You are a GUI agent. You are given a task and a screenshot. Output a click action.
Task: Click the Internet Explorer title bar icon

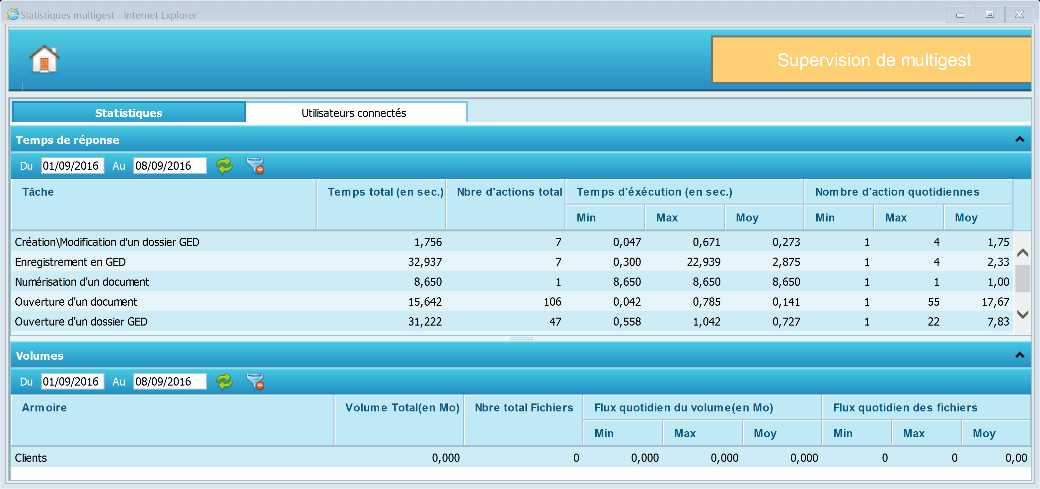click(13, 15)
